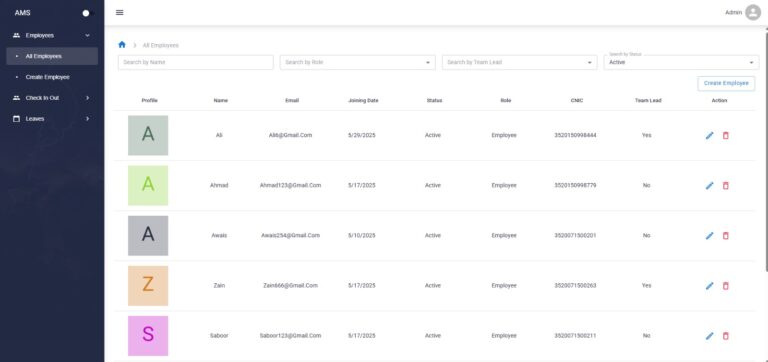Edit the Ali employee row
Viewport: 768px width, 362px height.
coord(709,136)
